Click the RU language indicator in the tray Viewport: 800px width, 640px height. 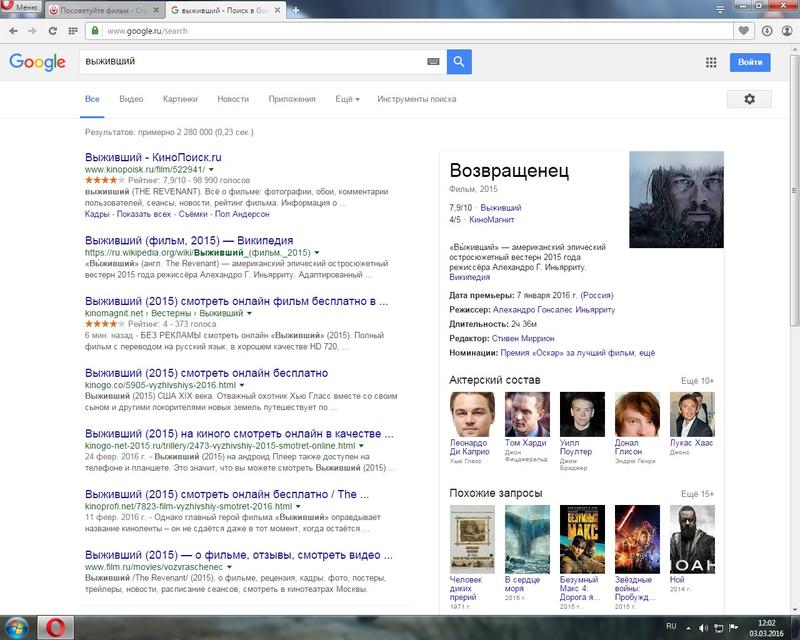[x=671, y=626]
